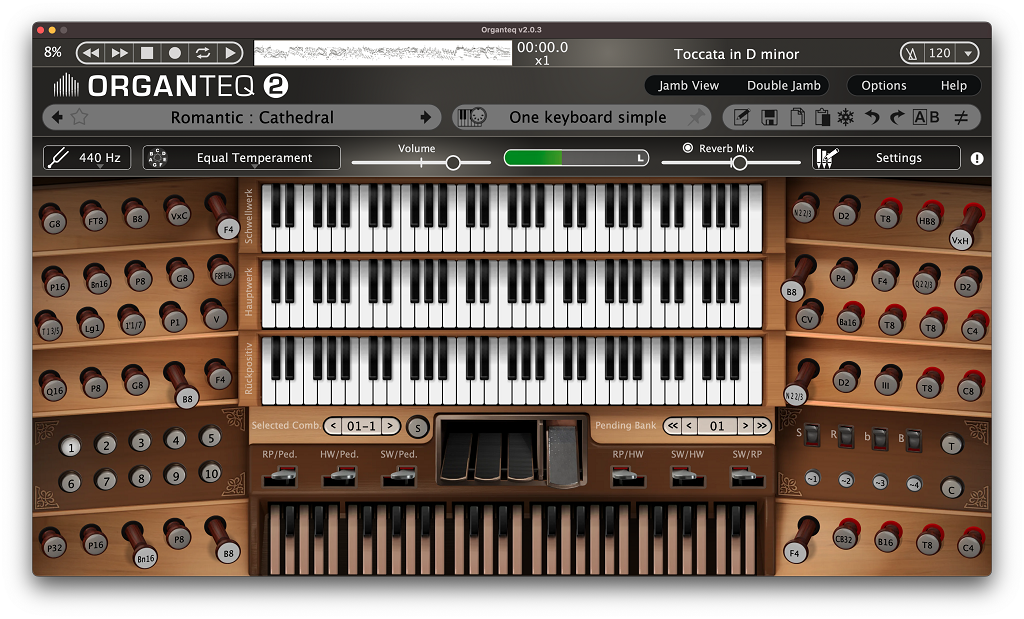The image size is (1024, 619).
Task: Open the One keyboard simple MIDI mapping menu
Action: 588,118
